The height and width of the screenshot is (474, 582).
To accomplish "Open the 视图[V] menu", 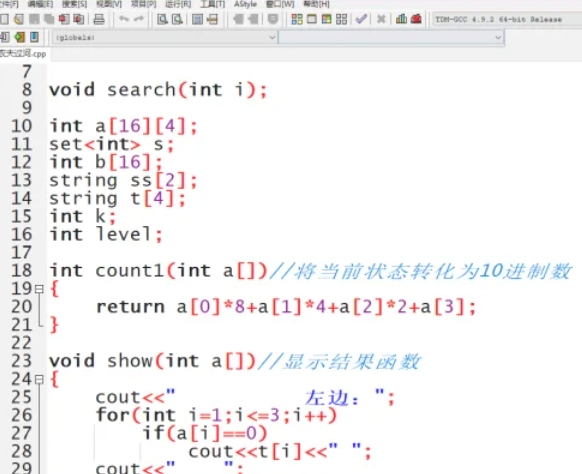I will point(109,4).
